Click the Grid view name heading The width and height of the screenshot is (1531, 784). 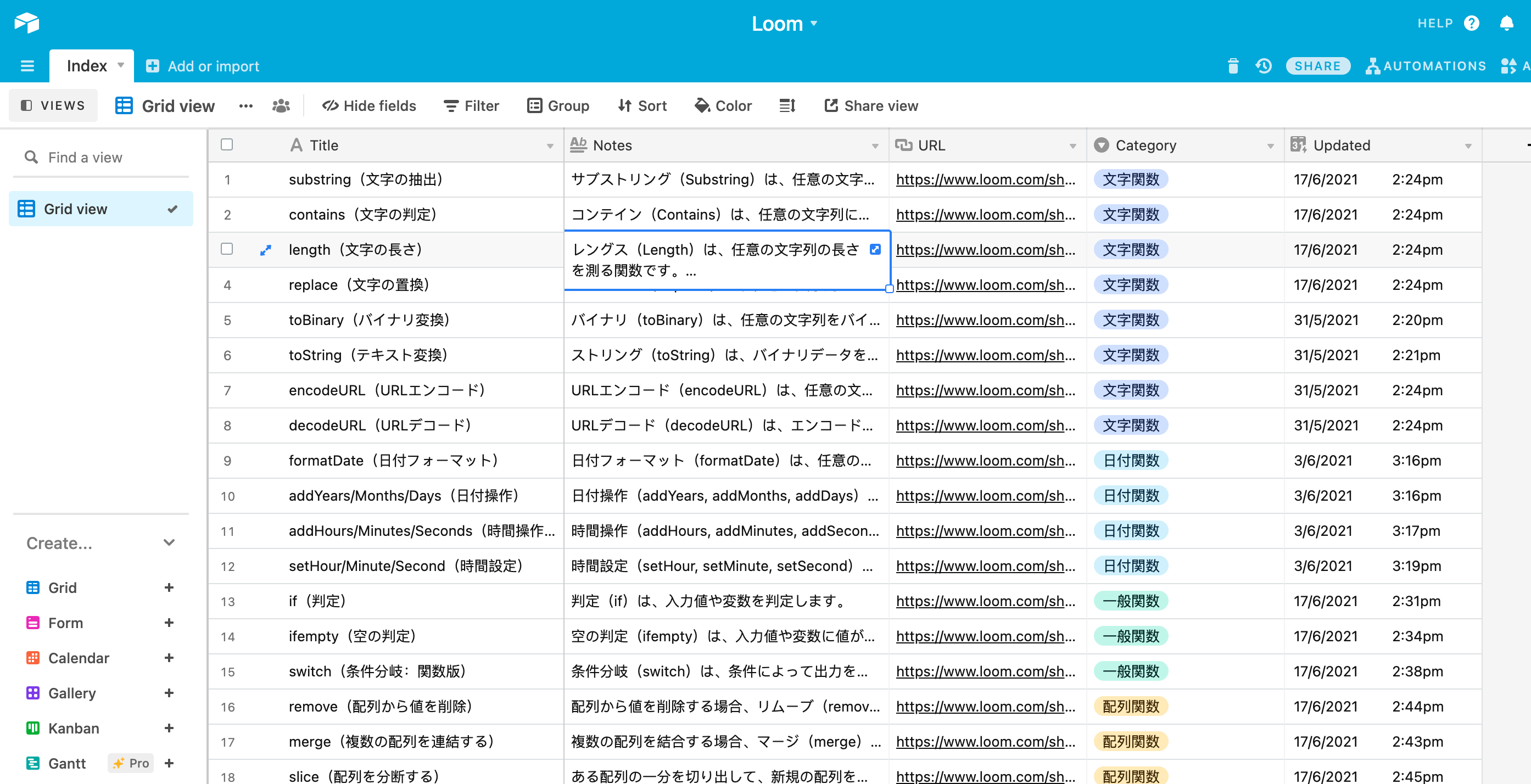tap(178, 106)
